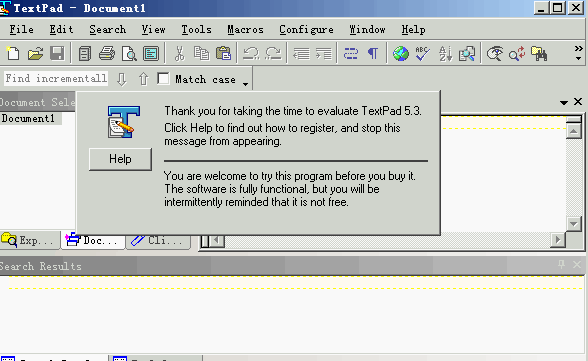Select the Cut scissors icon
588x361 pixels.
coord(180,54)
